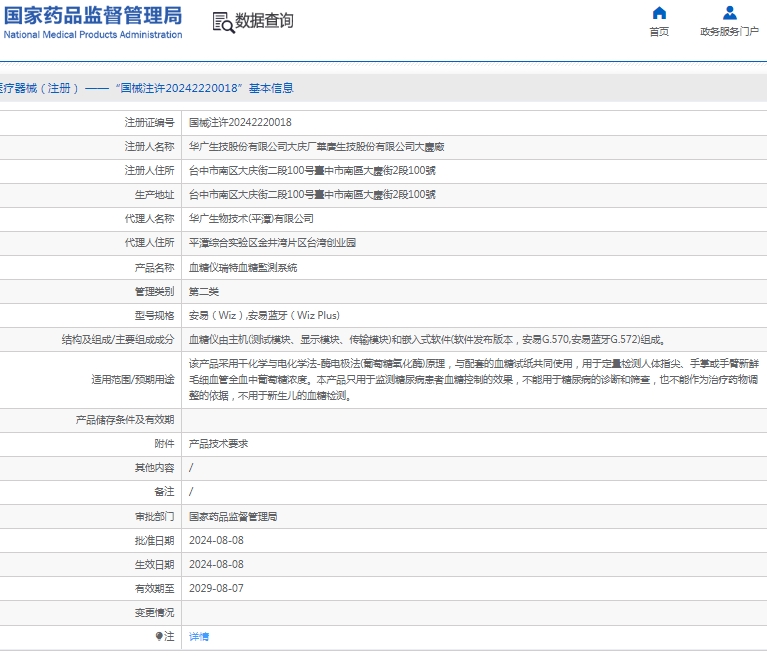767x656 pixels.
Task: Click the 注册人住所 address value
Action: [x=312, y=170]
